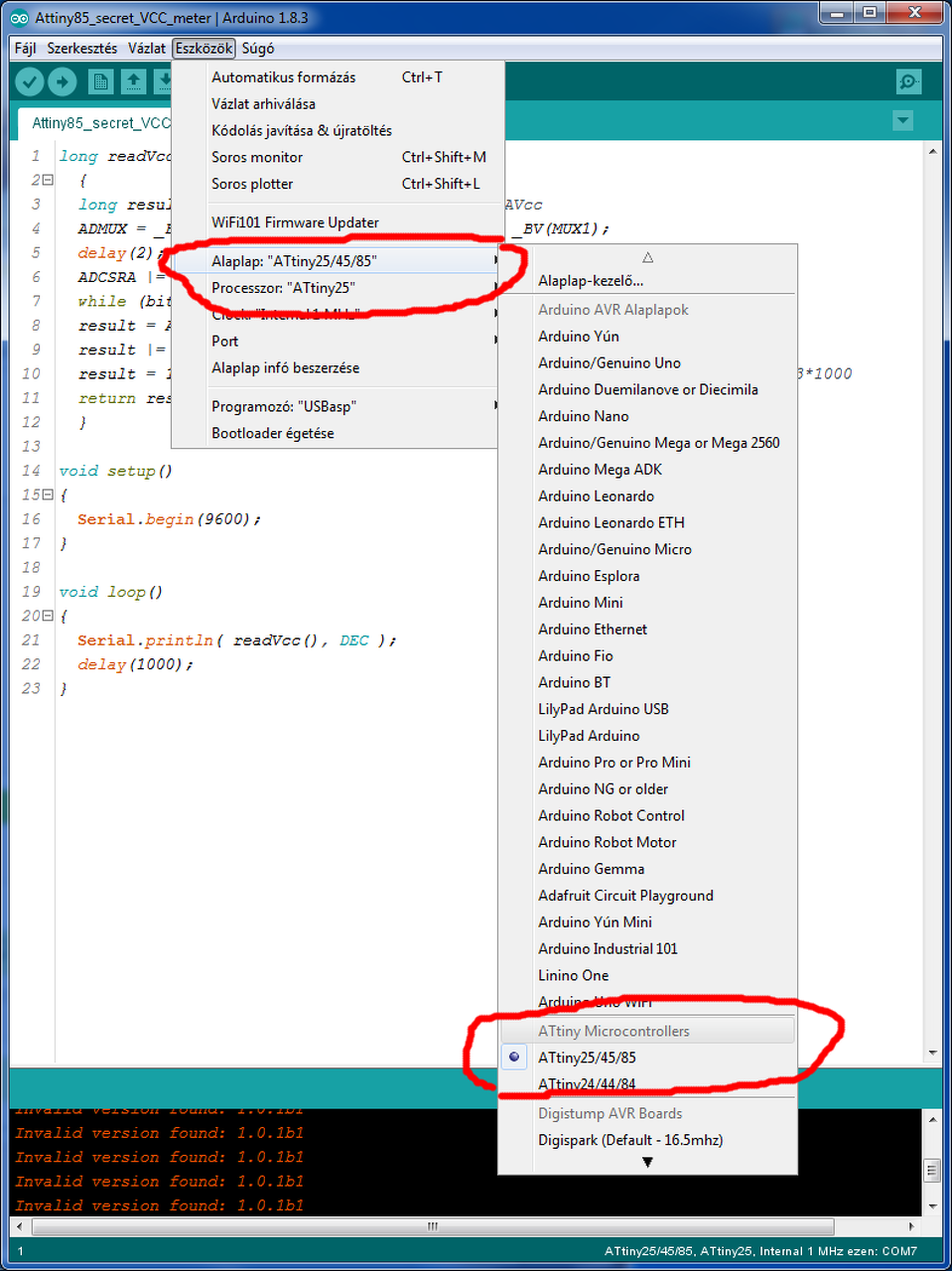Open the Fájl menu
Viewport: 952px width, 1271px height.
[25, 48]
